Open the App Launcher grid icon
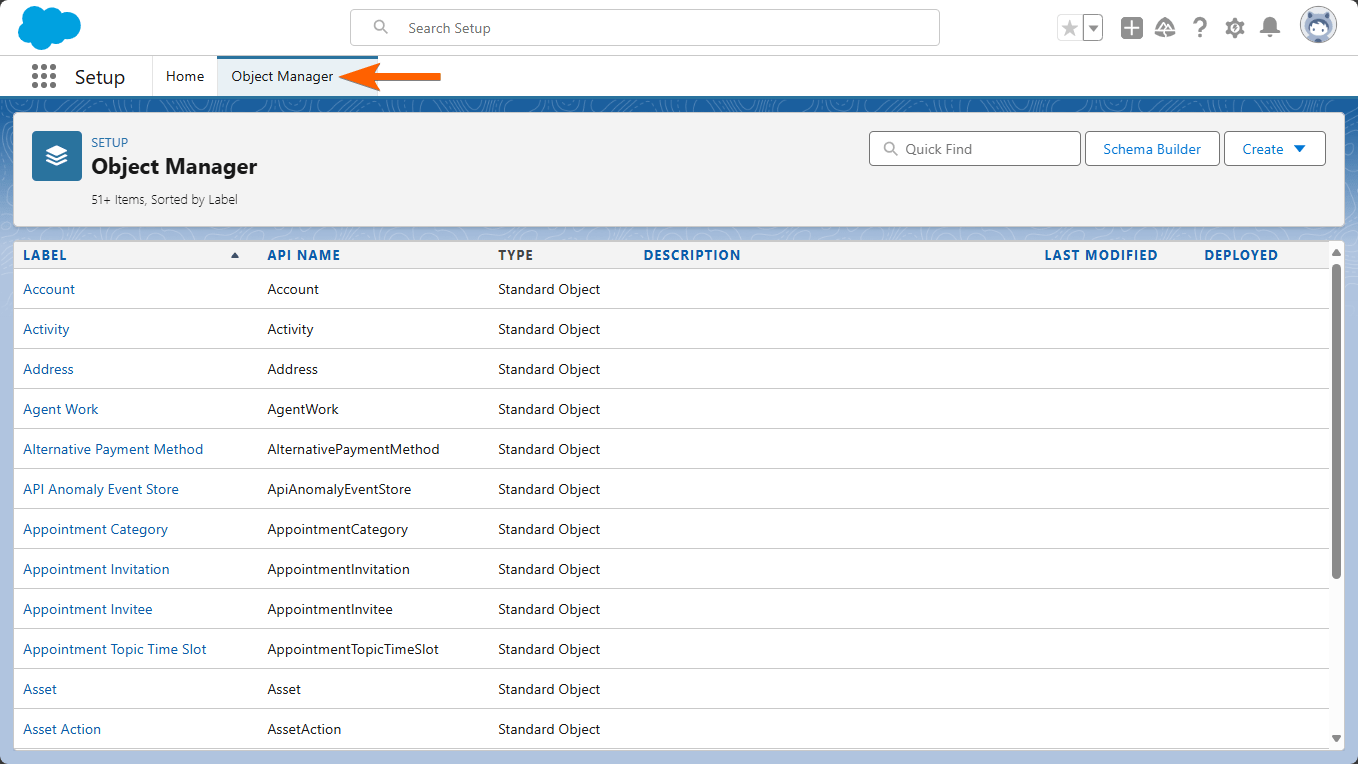Screen dimensions: 1358x764 pyautogui.click(x=43, y=77)
